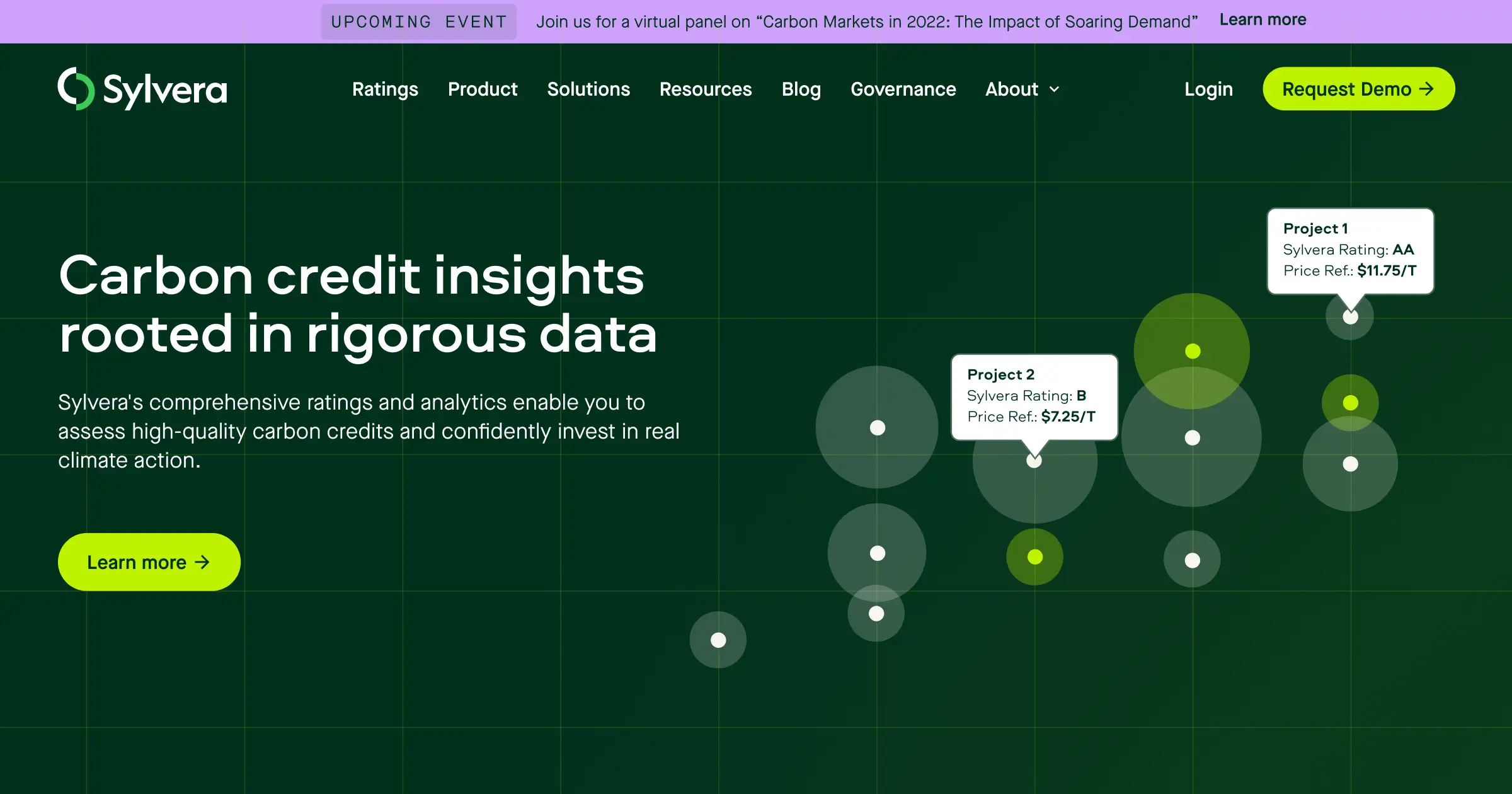Click the data point under Project 1 tooltip

click(1350, 317)
